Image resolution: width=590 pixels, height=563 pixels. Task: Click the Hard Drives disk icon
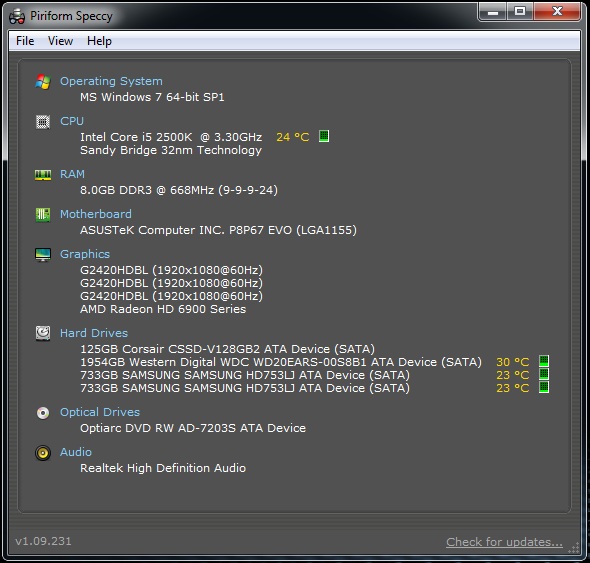click(x=43, y=333)
